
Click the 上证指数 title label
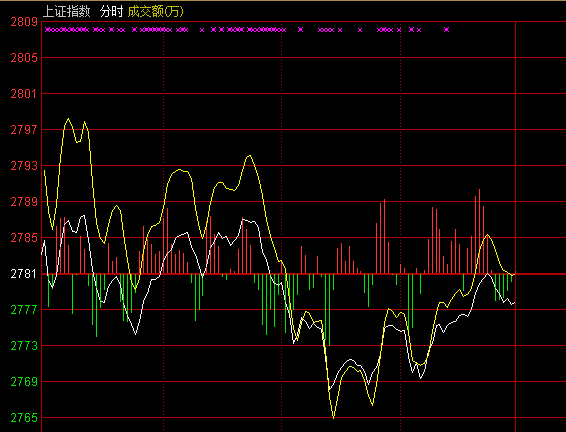(66, 12)
